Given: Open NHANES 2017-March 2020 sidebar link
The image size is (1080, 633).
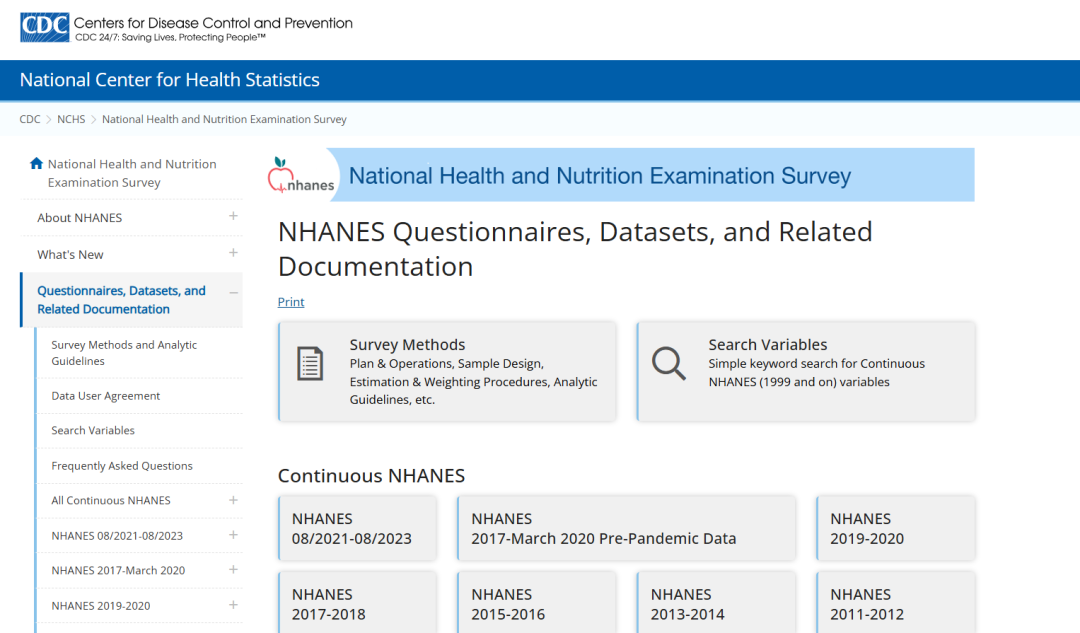Looking at the screenshot, I should point(118,570).
